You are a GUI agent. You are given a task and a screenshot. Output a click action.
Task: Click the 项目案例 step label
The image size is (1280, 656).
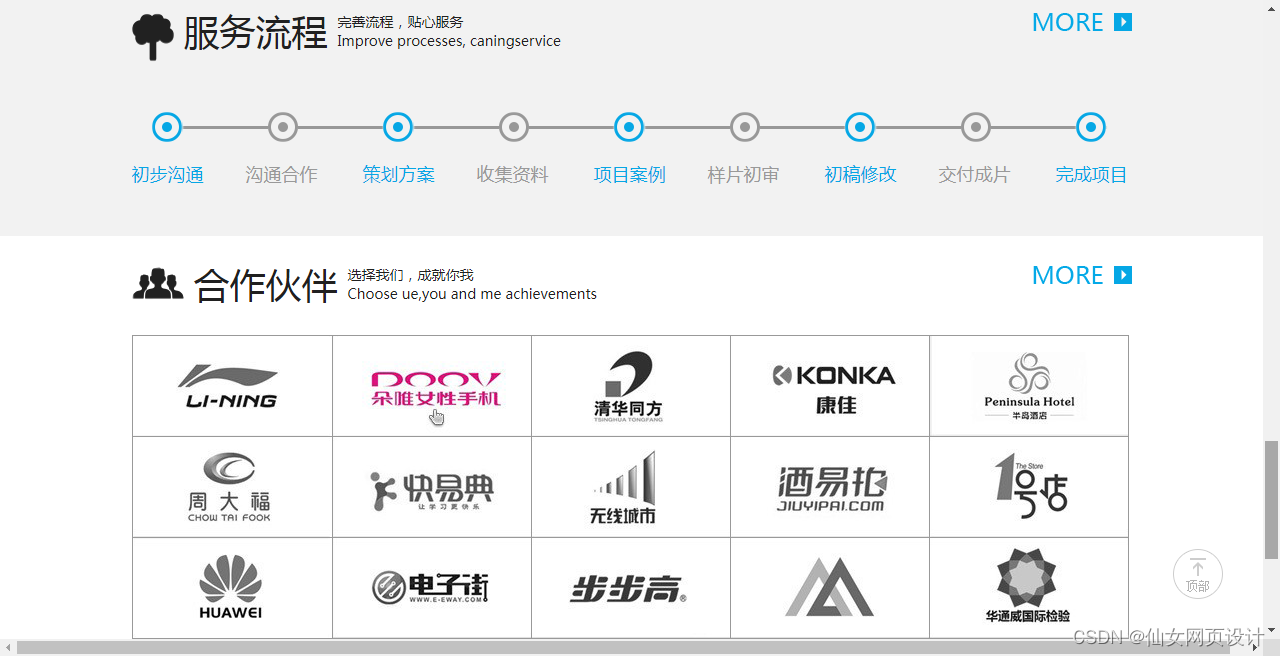(x=628, y=174)
